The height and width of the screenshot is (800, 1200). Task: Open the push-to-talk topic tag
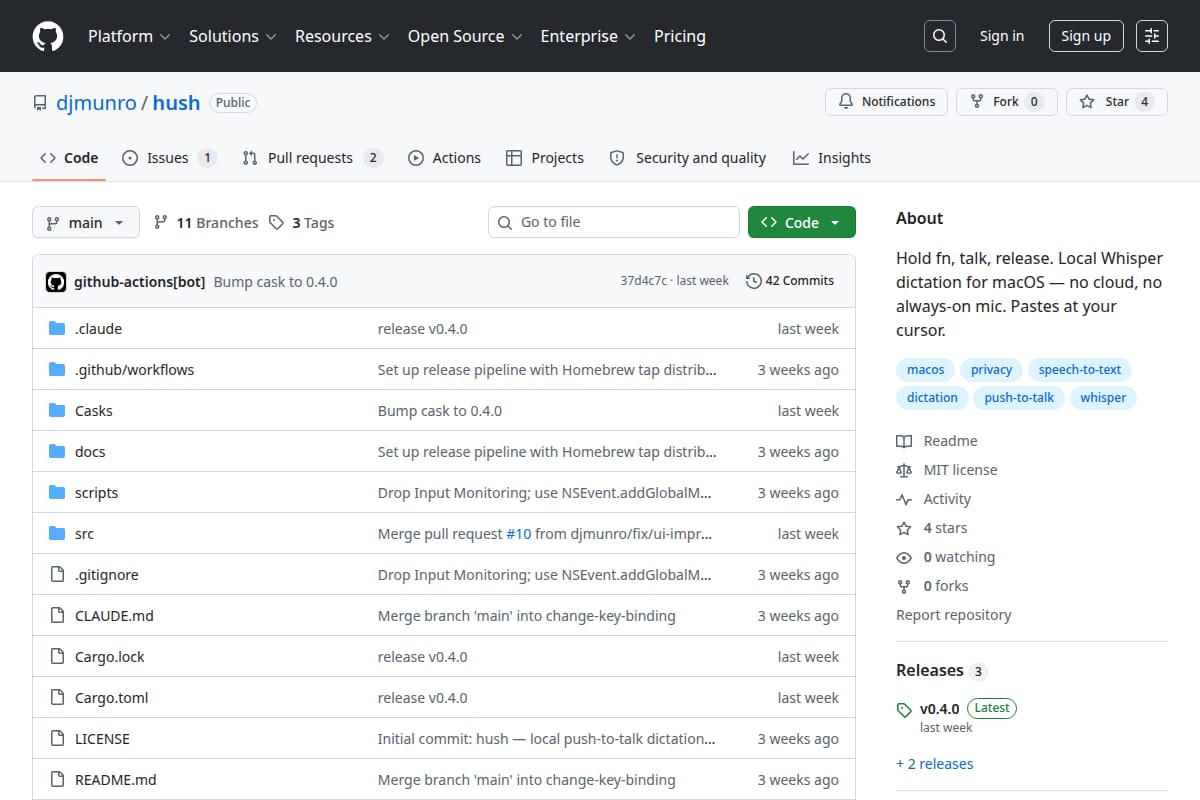1019,398
